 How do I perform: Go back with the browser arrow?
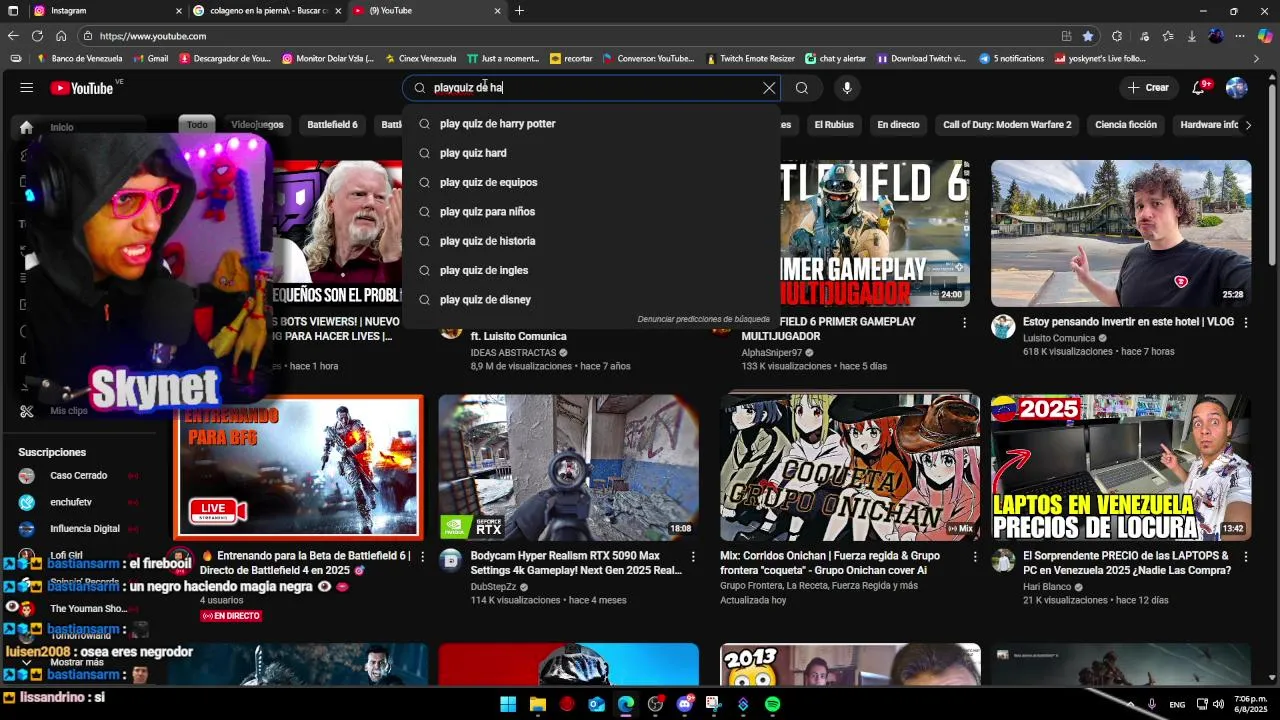(x=13, y=36)
